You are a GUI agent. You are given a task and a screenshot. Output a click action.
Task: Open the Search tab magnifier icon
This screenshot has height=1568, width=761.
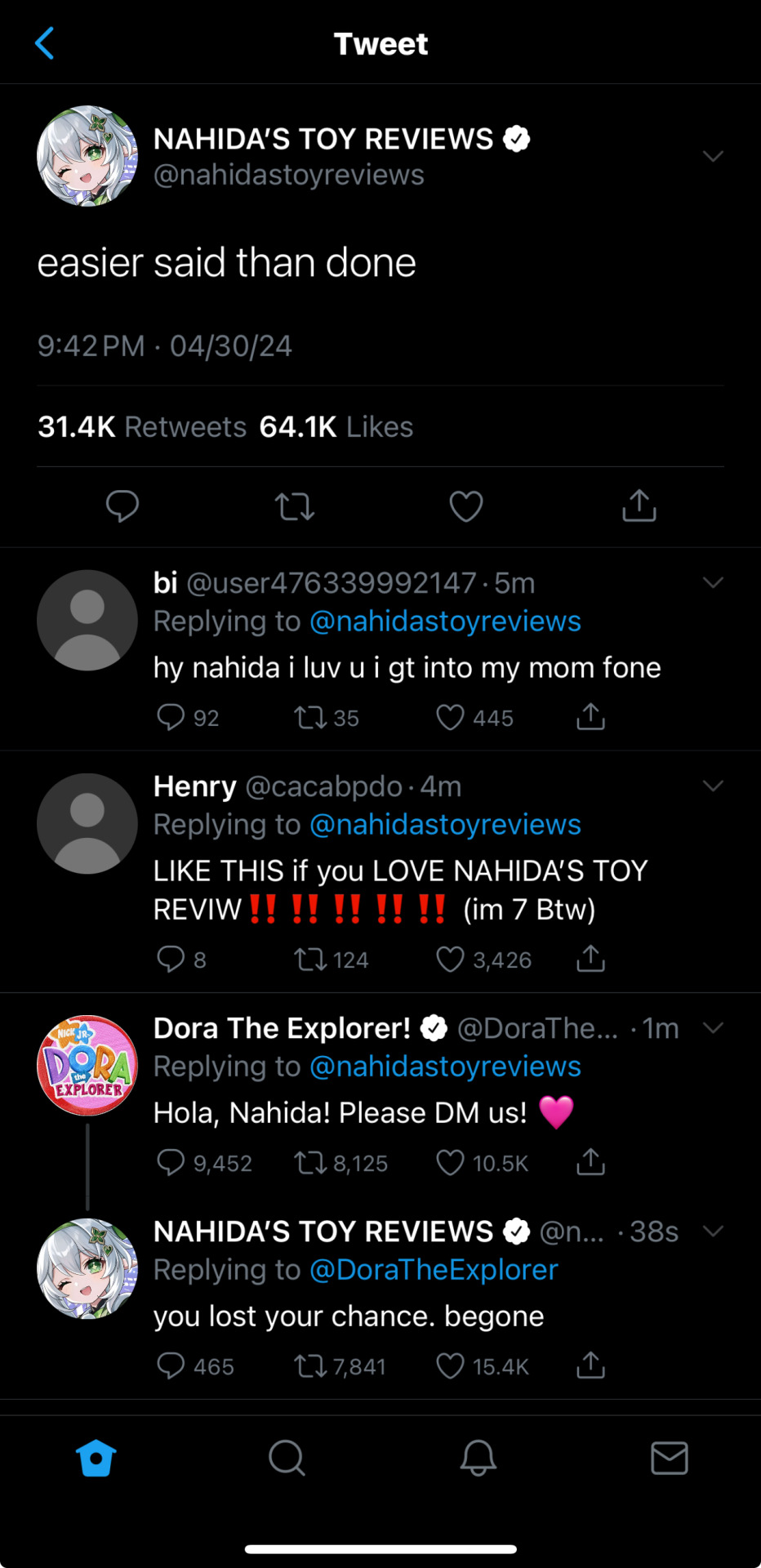pyautogui.click(x=287, y=1458)
